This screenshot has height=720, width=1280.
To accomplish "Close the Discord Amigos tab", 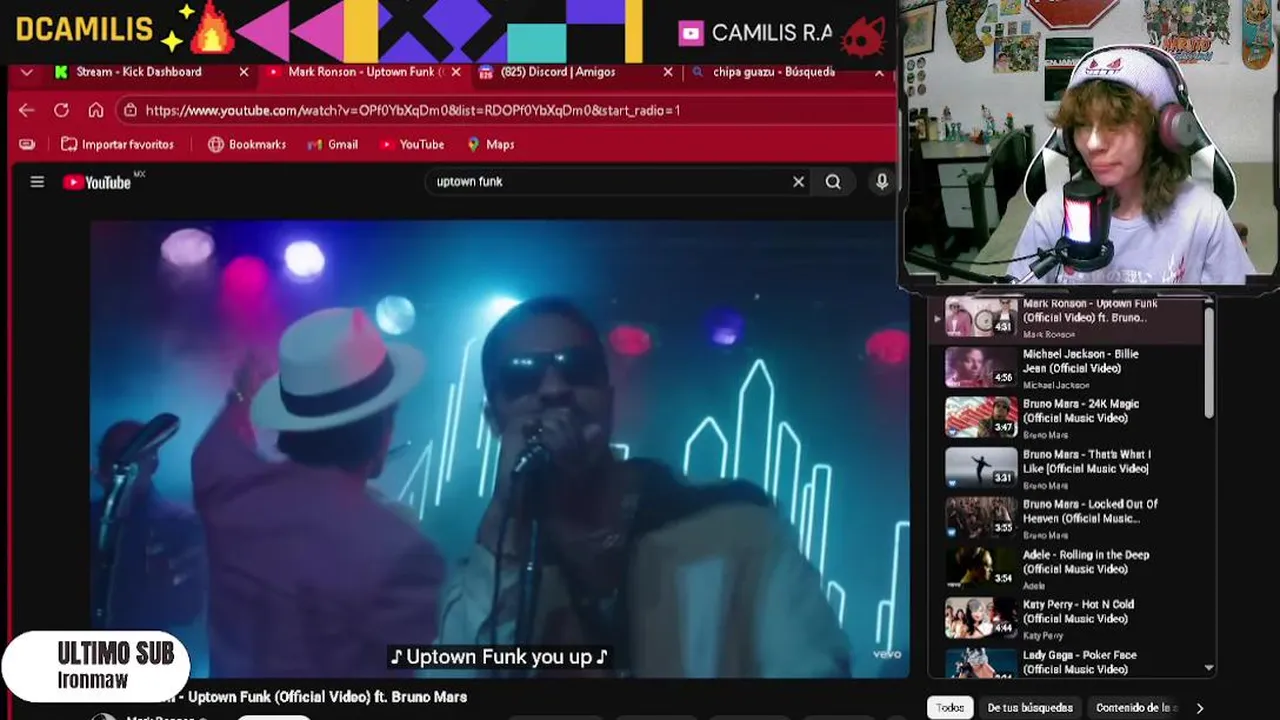I will point(668,72).
